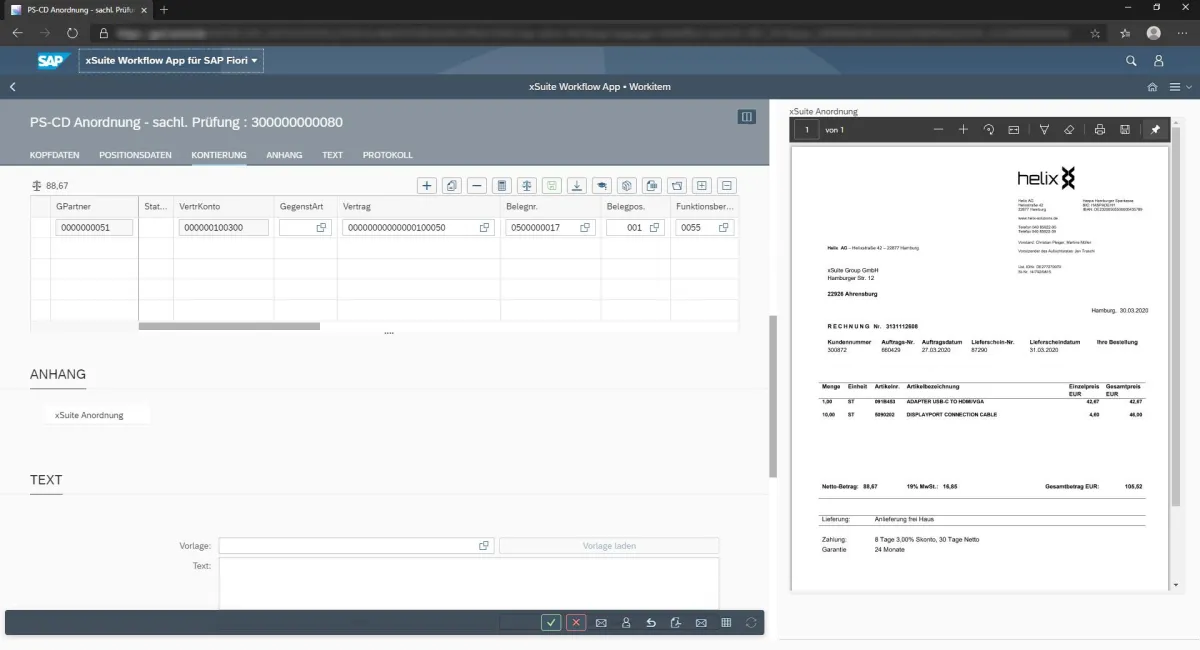1200x650 pixels.
Task: Open xSuite Workflow App dropdown menu
Action: point(172,61)
